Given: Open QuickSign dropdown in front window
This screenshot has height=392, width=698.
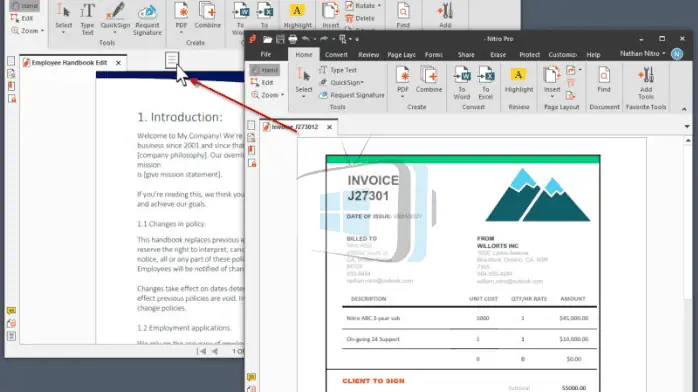Looking at the screenshot, I should tap(341, 82).
